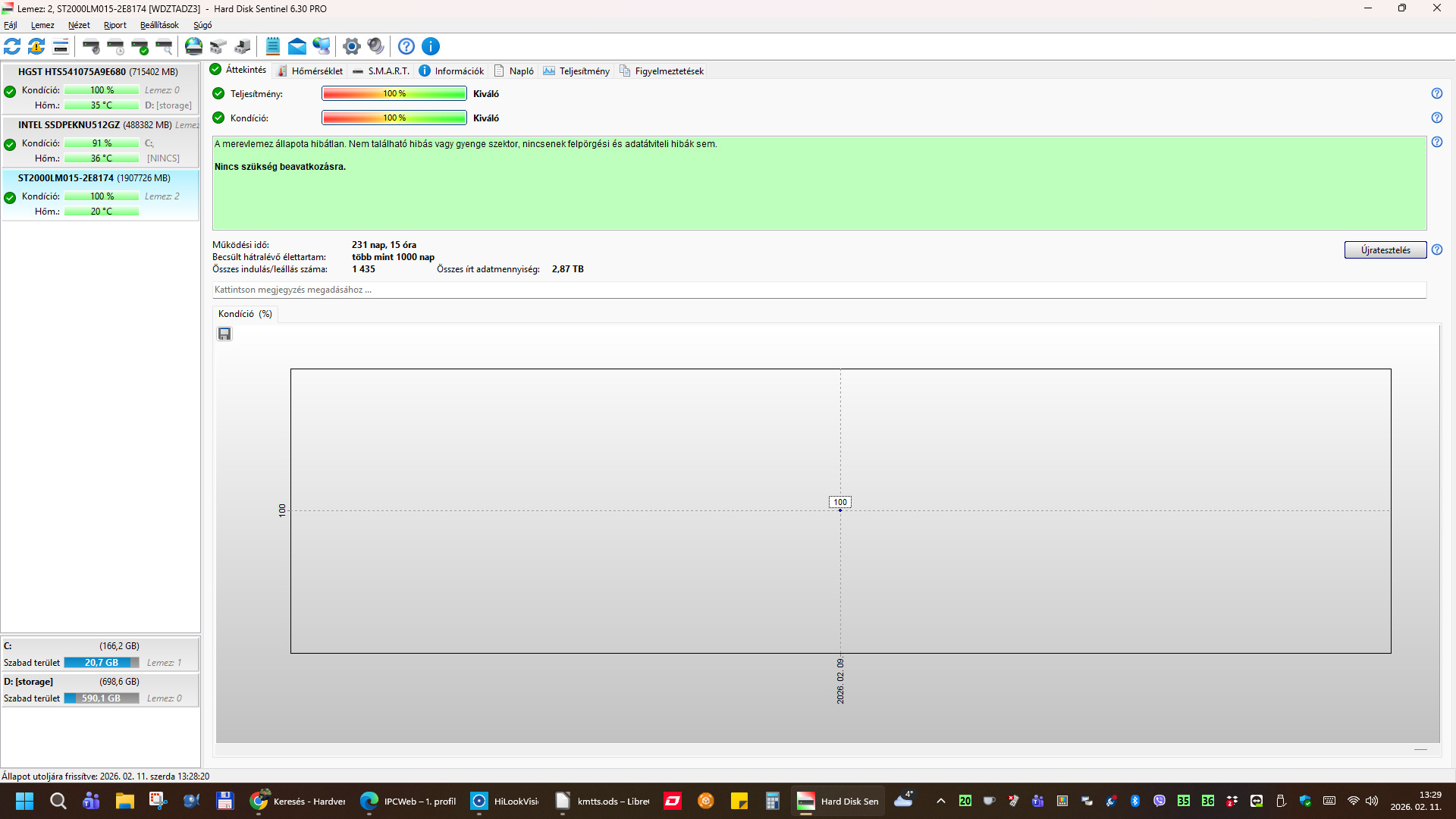Viewport: 1456px width, 819px height.
Task: Open the Riport menu
Action: (115, 25)
